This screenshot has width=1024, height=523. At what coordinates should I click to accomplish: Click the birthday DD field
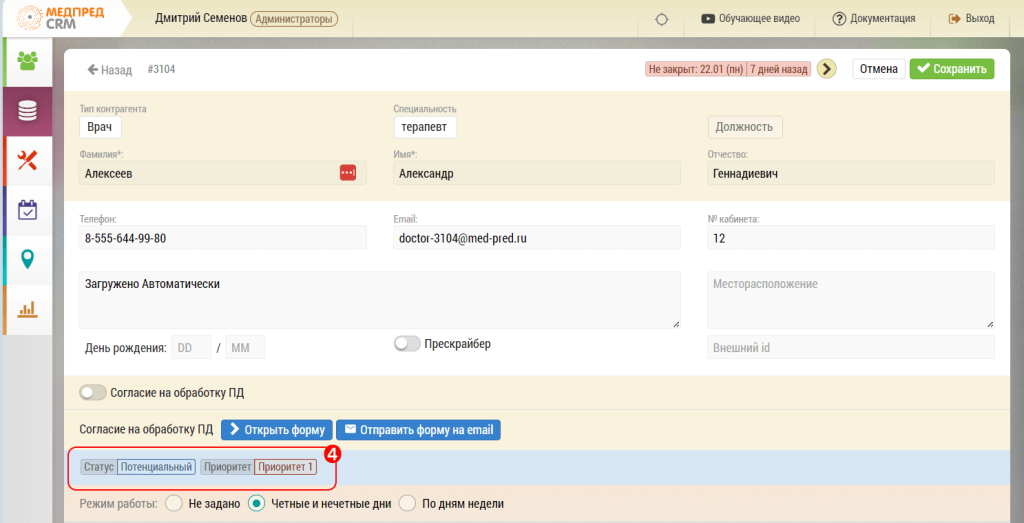[191, 348]
